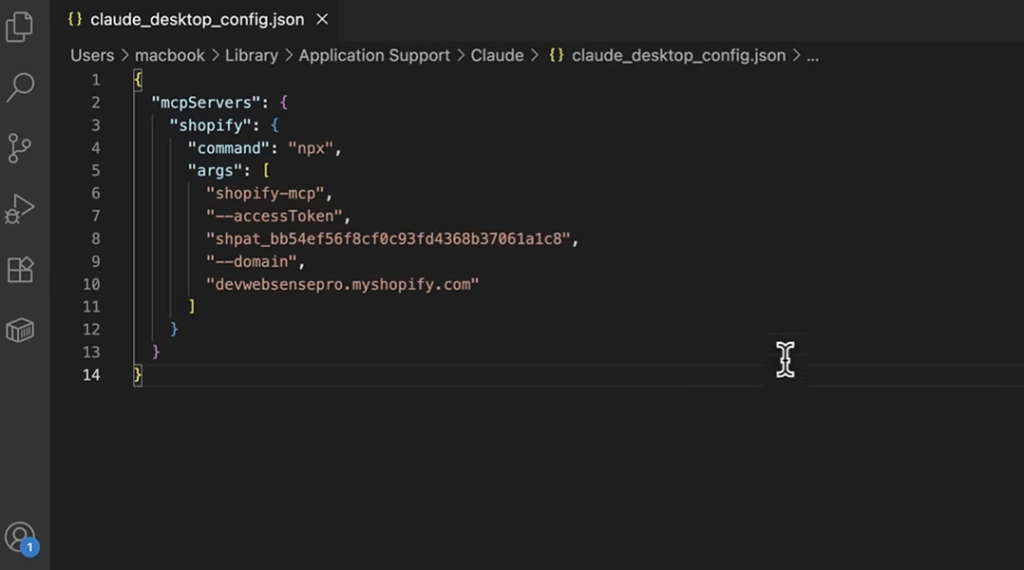Click the Claude breadcrumb segment
This screenshot has height=570, width=1024.
(x=497, y=55)
